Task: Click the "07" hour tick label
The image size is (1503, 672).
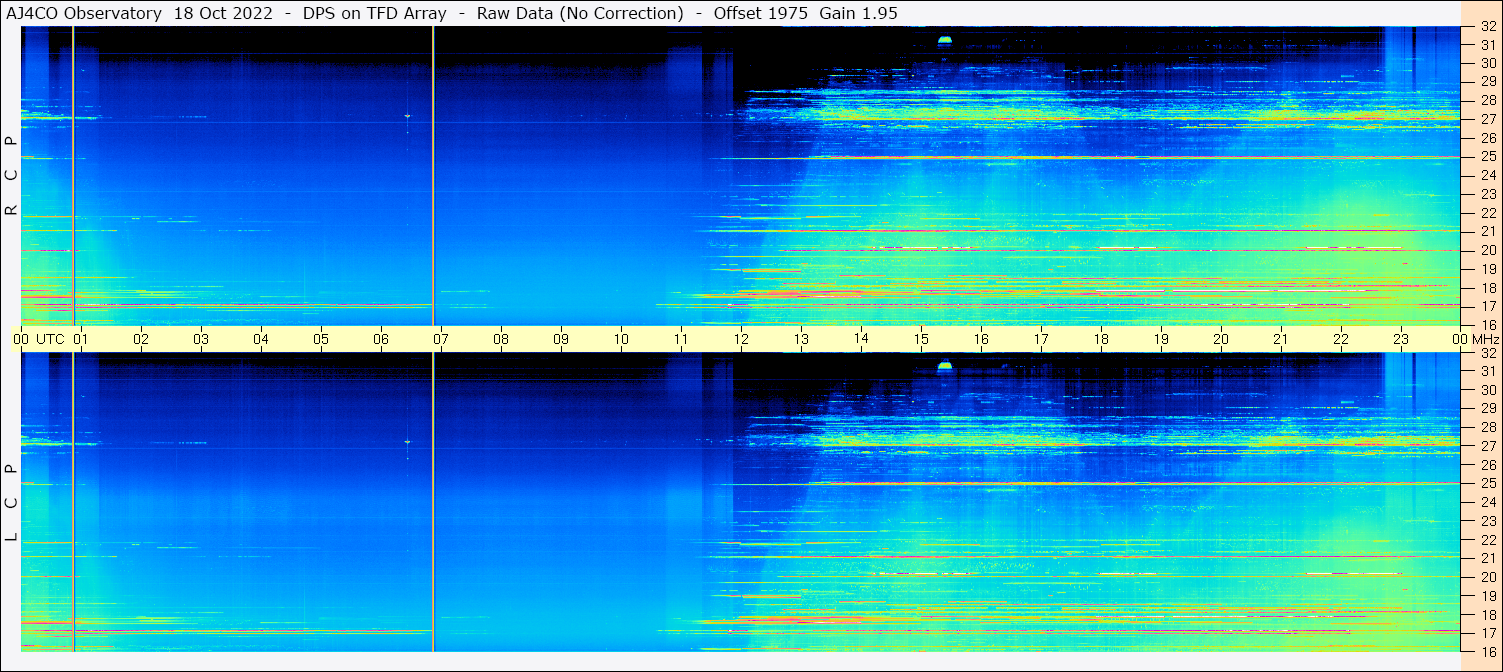Action: [441, 339]
